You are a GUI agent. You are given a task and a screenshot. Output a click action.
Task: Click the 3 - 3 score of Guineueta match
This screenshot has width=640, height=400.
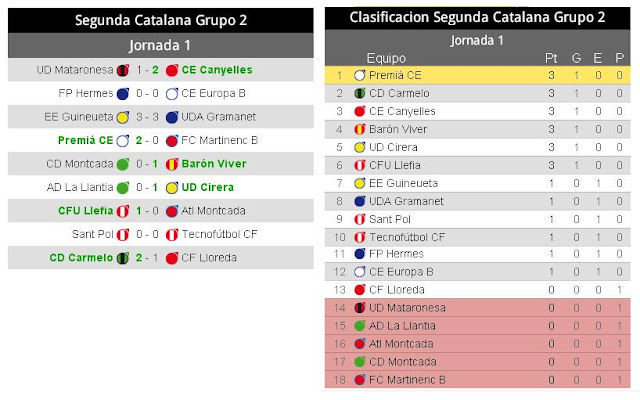pyautogui.click(x=147, y=117)
